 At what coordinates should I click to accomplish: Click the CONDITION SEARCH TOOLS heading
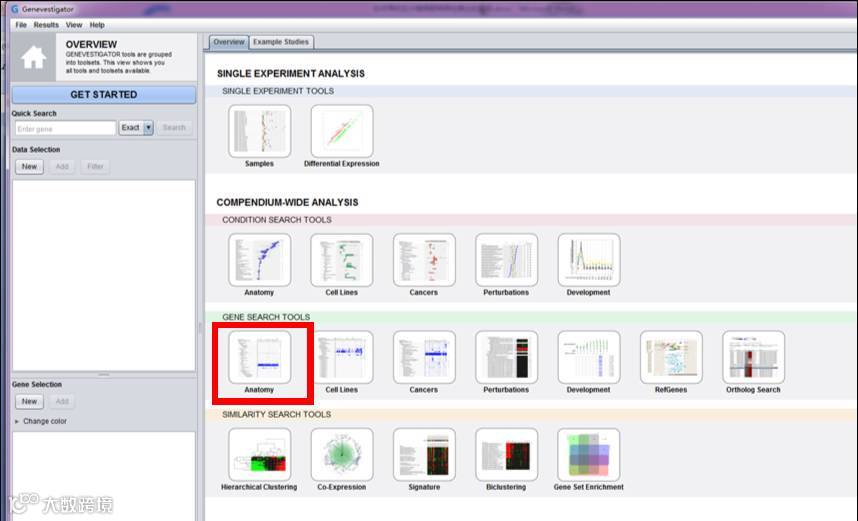[x=277, y=219]
